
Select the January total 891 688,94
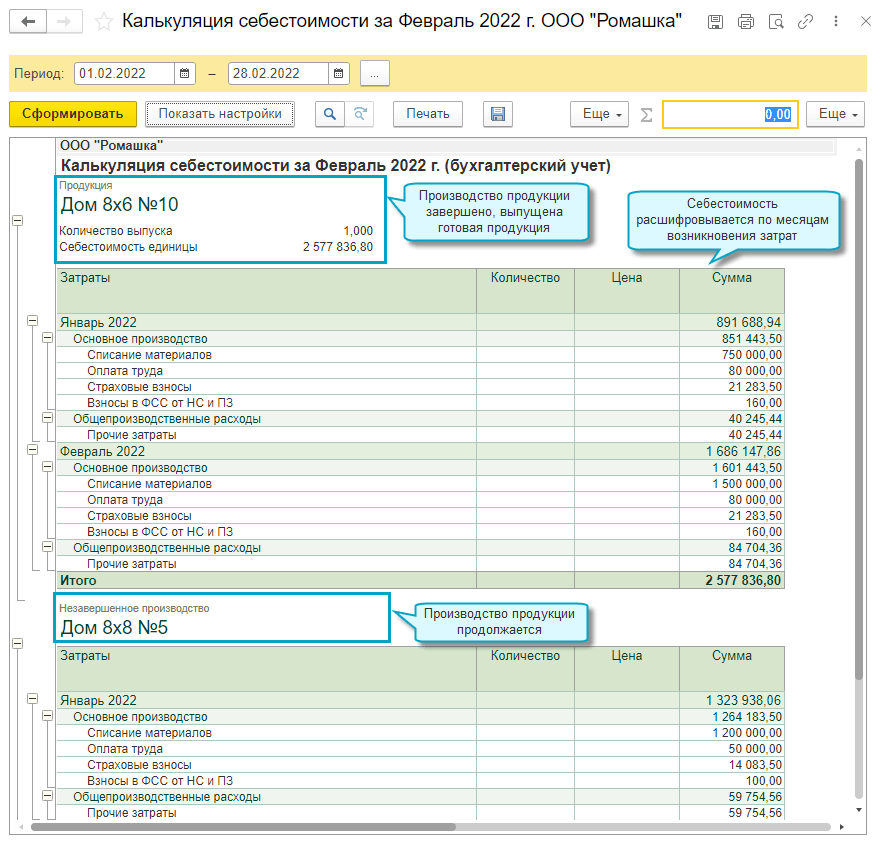749,323
